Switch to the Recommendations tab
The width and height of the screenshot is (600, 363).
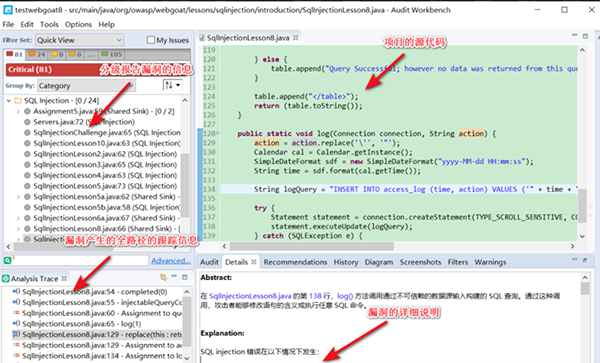click(295, 262)
